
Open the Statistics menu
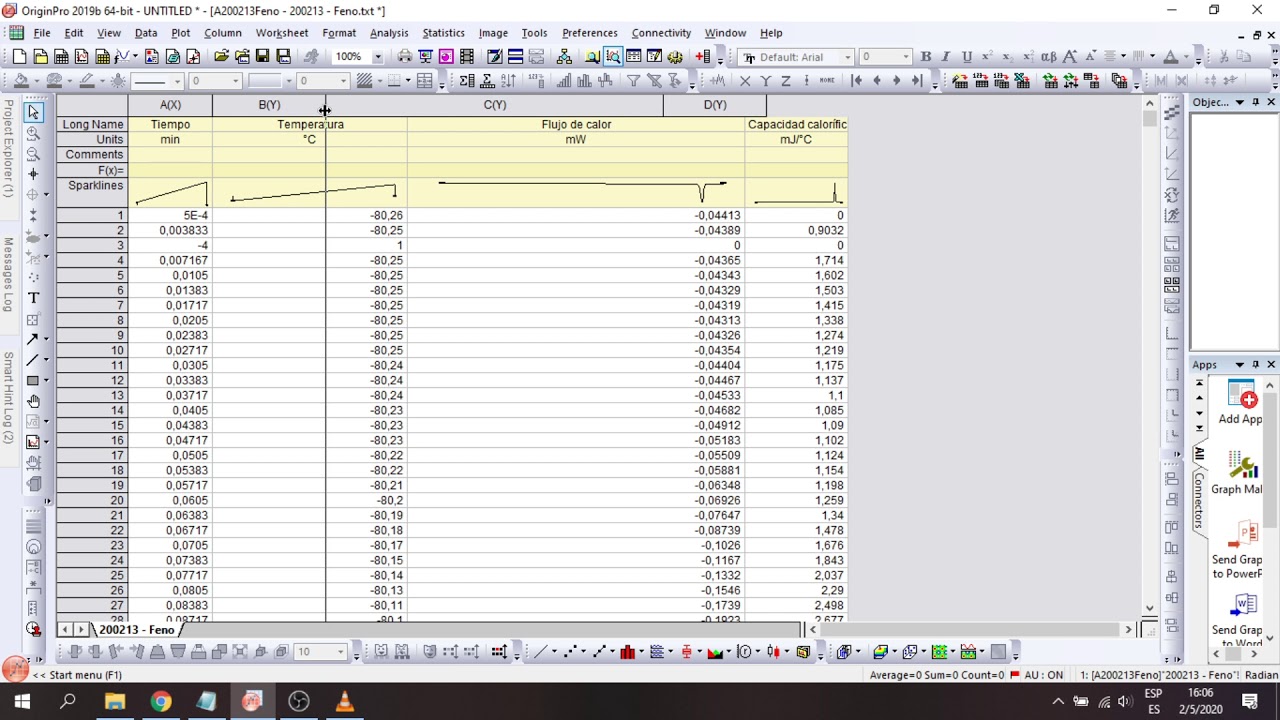(x=443, y=33)
